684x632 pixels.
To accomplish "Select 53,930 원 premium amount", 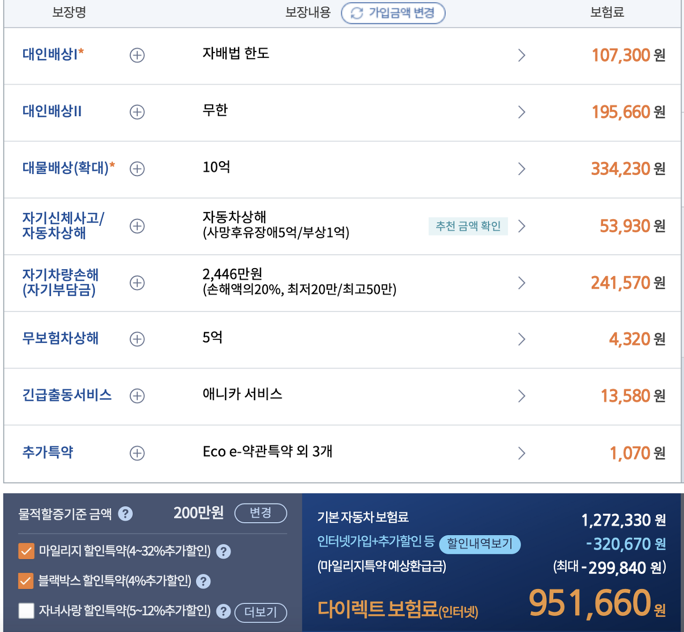I will click(633, 226).
